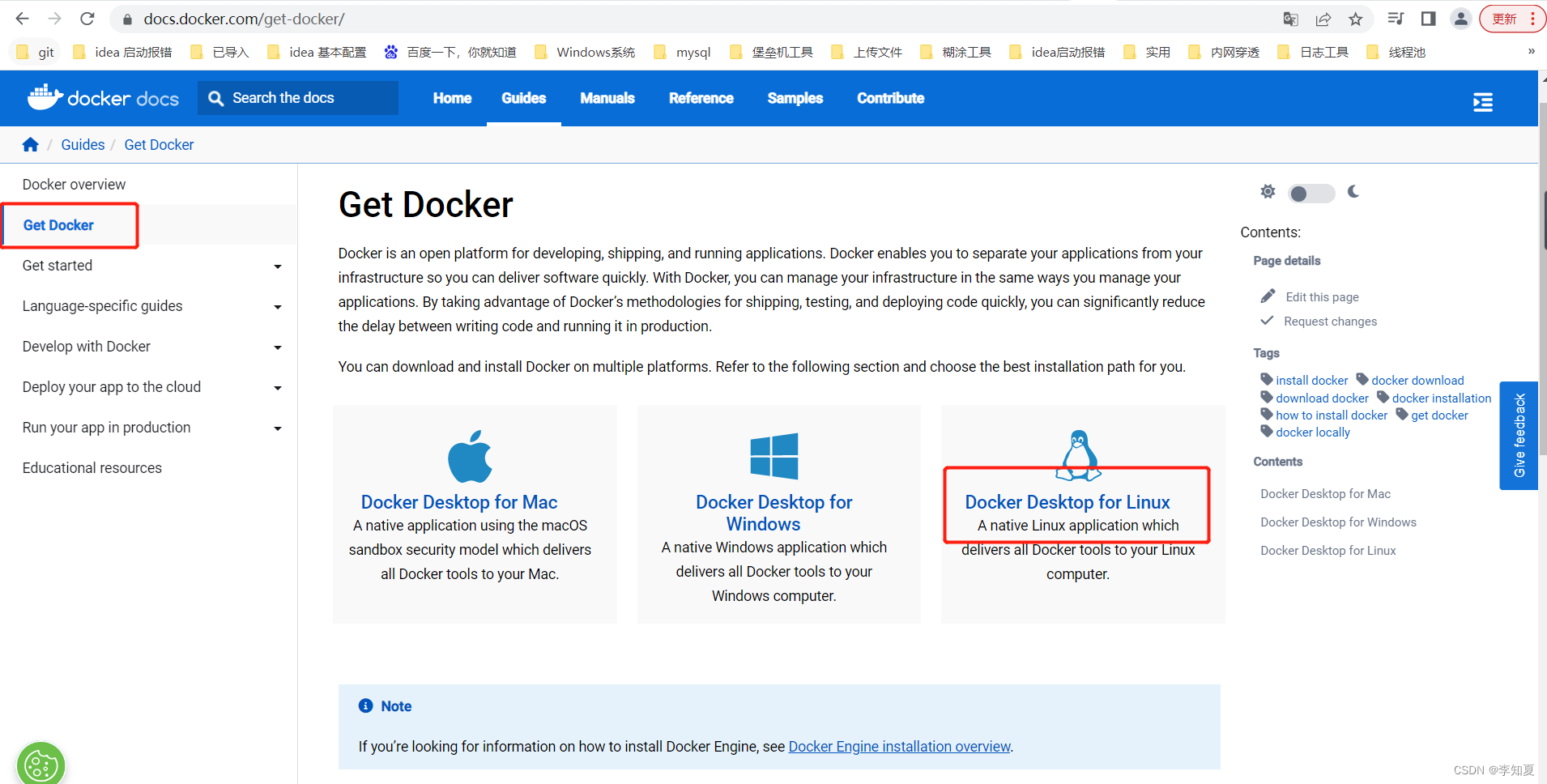
Task: Open Docker Engine installation overview link
Action: click(899, 747)
